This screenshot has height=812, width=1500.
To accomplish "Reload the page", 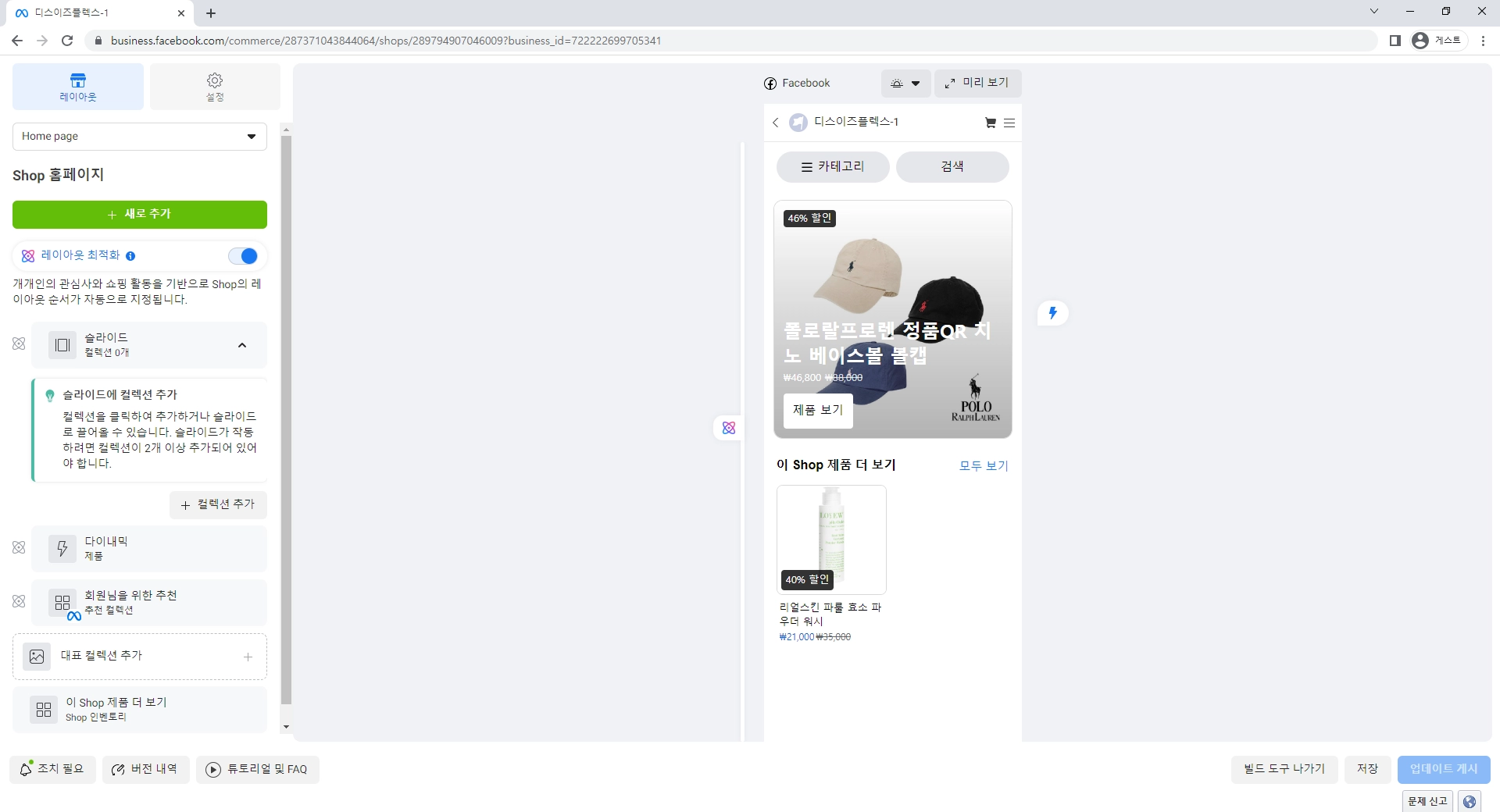I will [x=67, y=41].
